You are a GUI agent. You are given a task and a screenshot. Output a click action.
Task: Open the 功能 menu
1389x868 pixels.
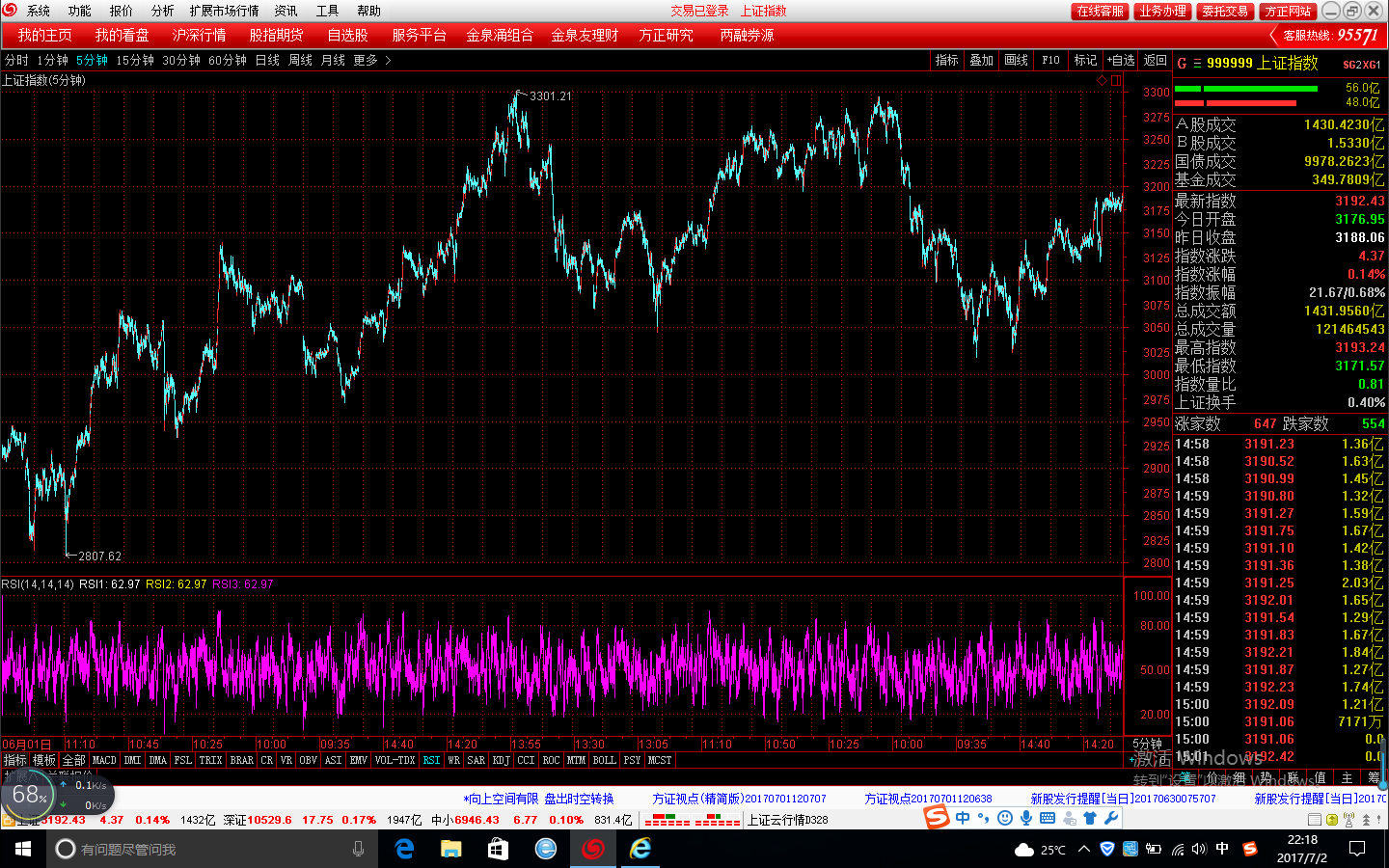(79, 11)
